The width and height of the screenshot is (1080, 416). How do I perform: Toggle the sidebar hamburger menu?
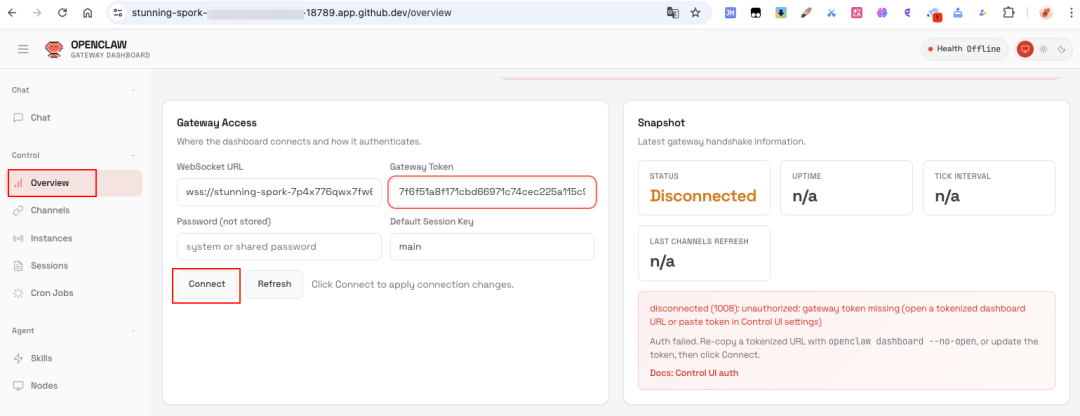point(23,49)
